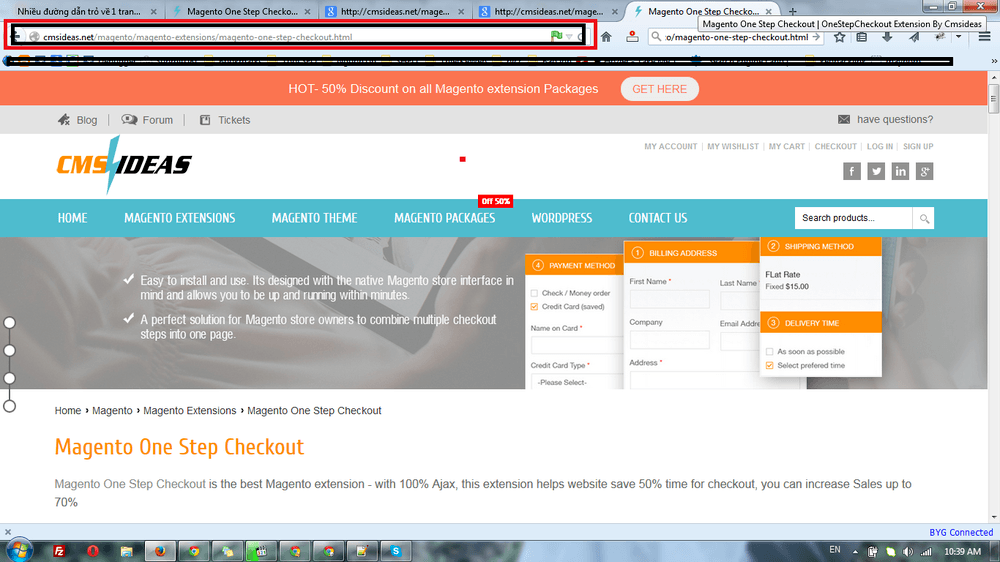Select the first slider dot on left

point(10,323)
